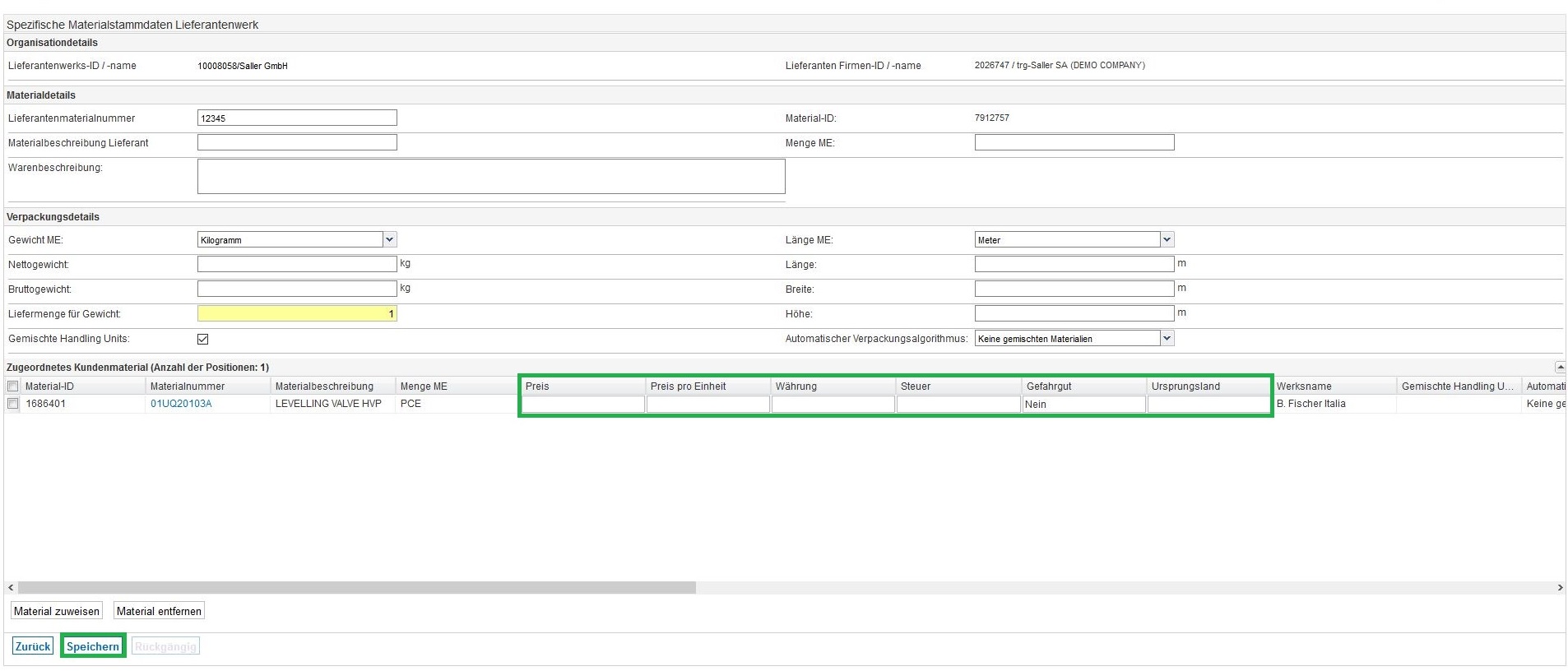The height and width of the screenshot is (671, 1568).
Task: Click the Werksname column header
Action: click(x=1334, y=386)
